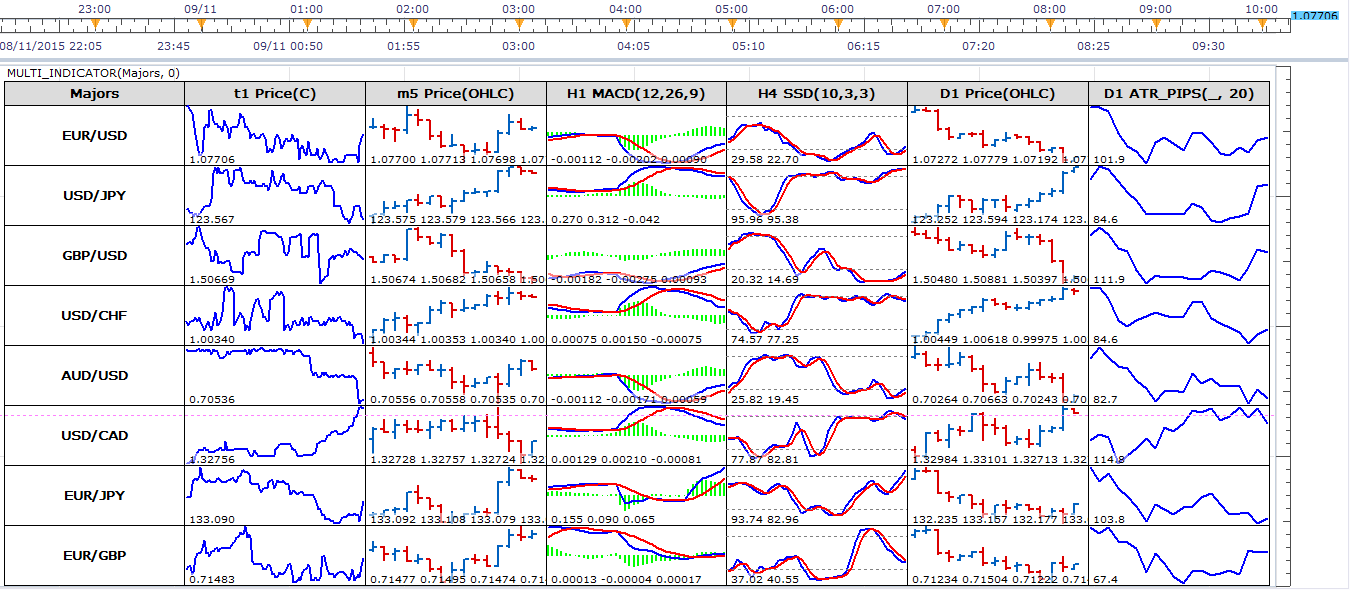The width and height of the screenshot is (1350, 590).
Task: Click the 67.4 ATR value for EUR/GBP
Action: pyautogui.click(x=1104, y=579)
